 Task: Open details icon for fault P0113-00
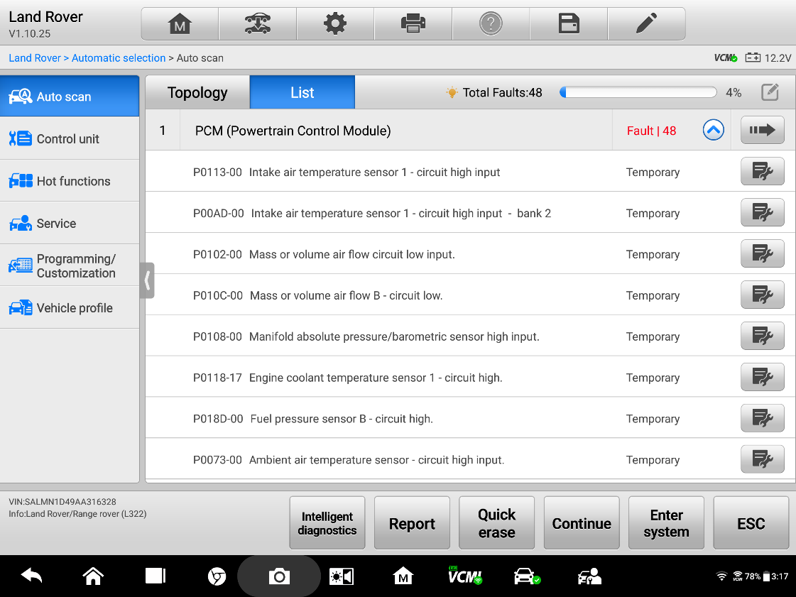coord(762,172)
